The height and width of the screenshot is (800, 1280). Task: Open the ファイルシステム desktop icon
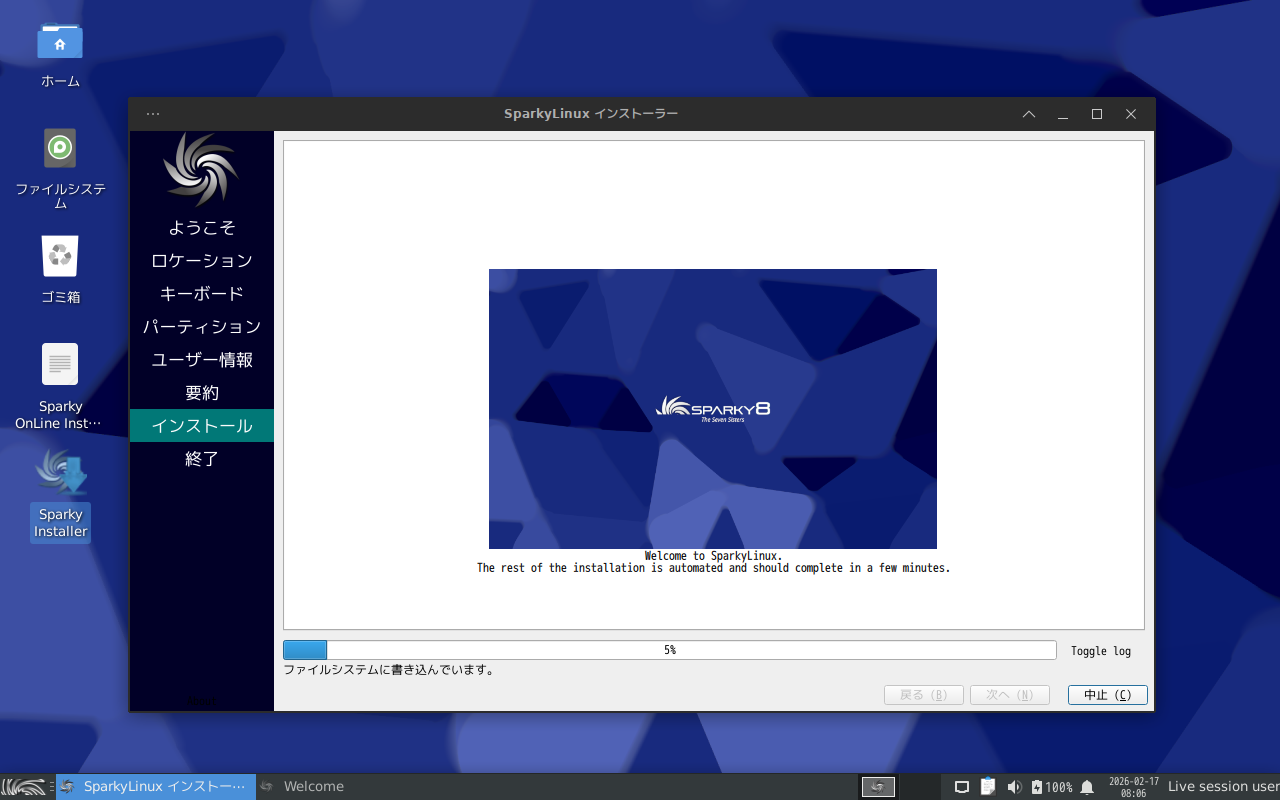[60, 149]
